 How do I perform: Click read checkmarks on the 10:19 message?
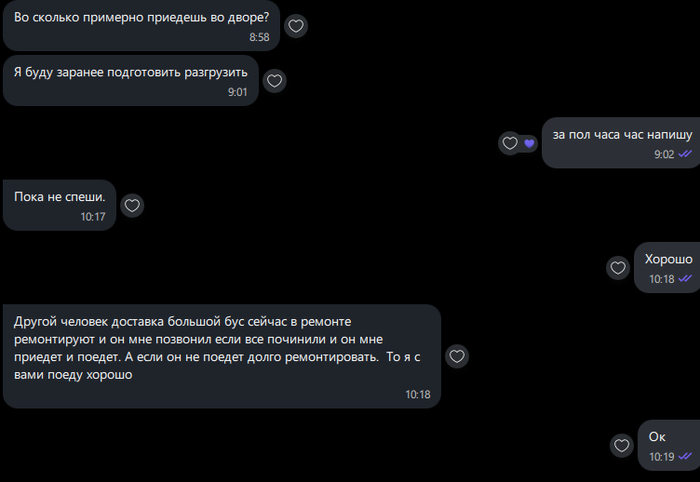[x=685, y=457]
